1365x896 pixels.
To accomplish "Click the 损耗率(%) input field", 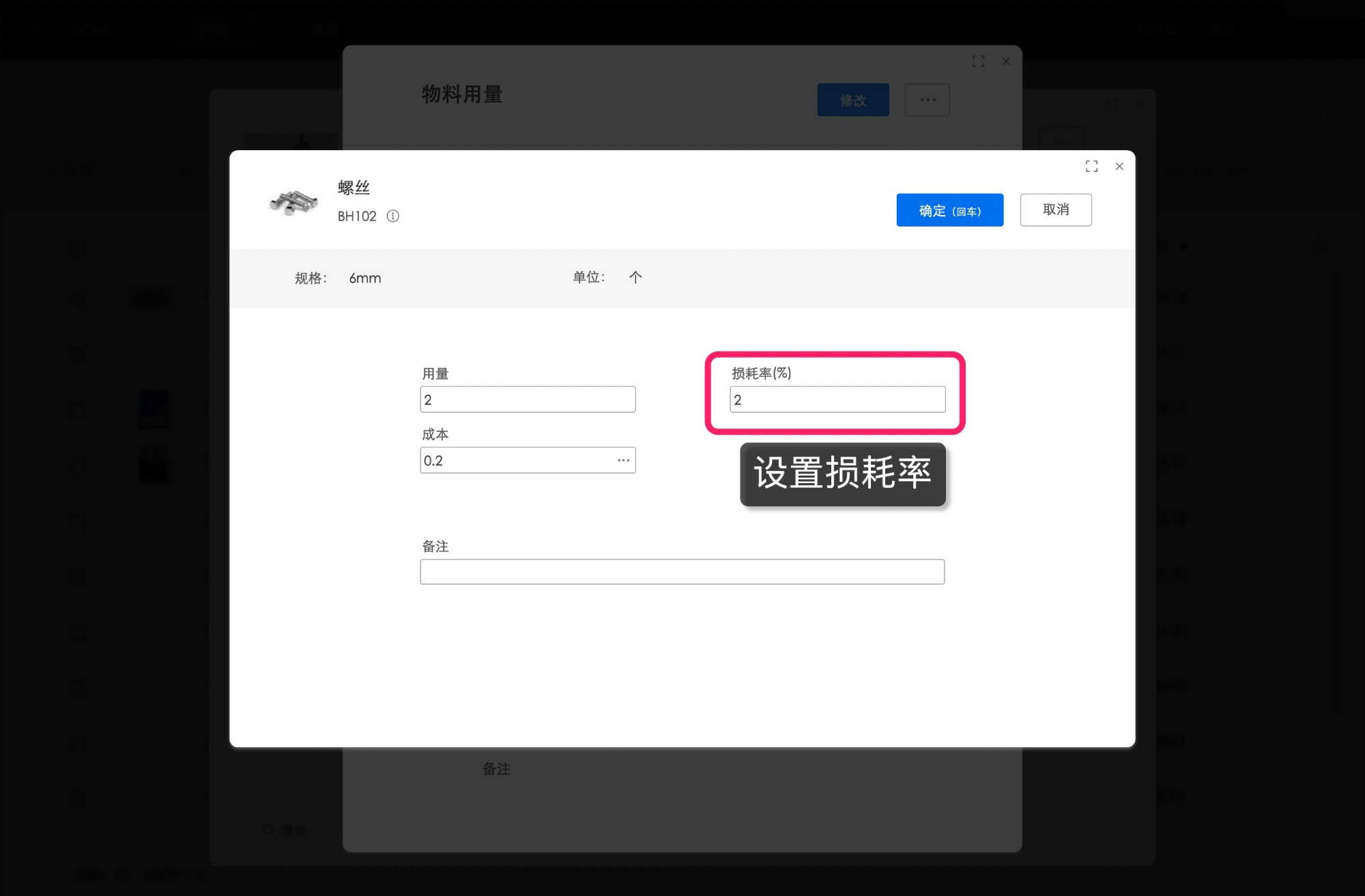I will [837, 399].
